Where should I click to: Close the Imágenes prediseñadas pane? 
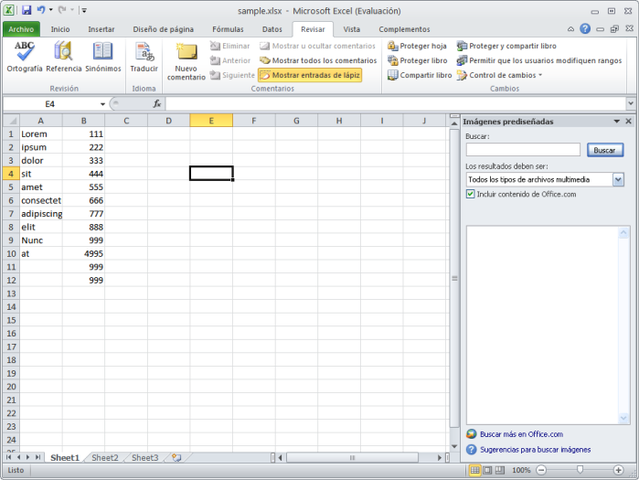628,121
